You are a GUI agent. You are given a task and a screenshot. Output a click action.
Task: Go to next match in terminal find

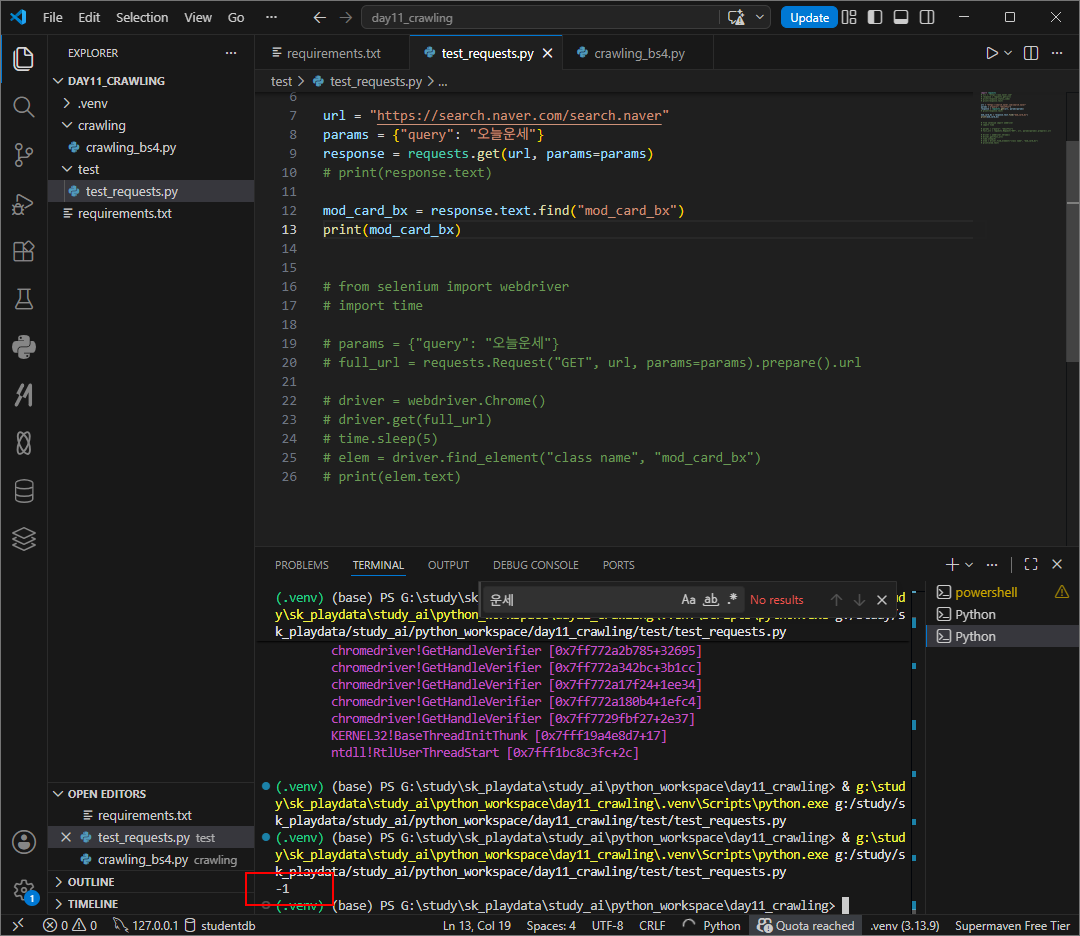click(859, 600)
